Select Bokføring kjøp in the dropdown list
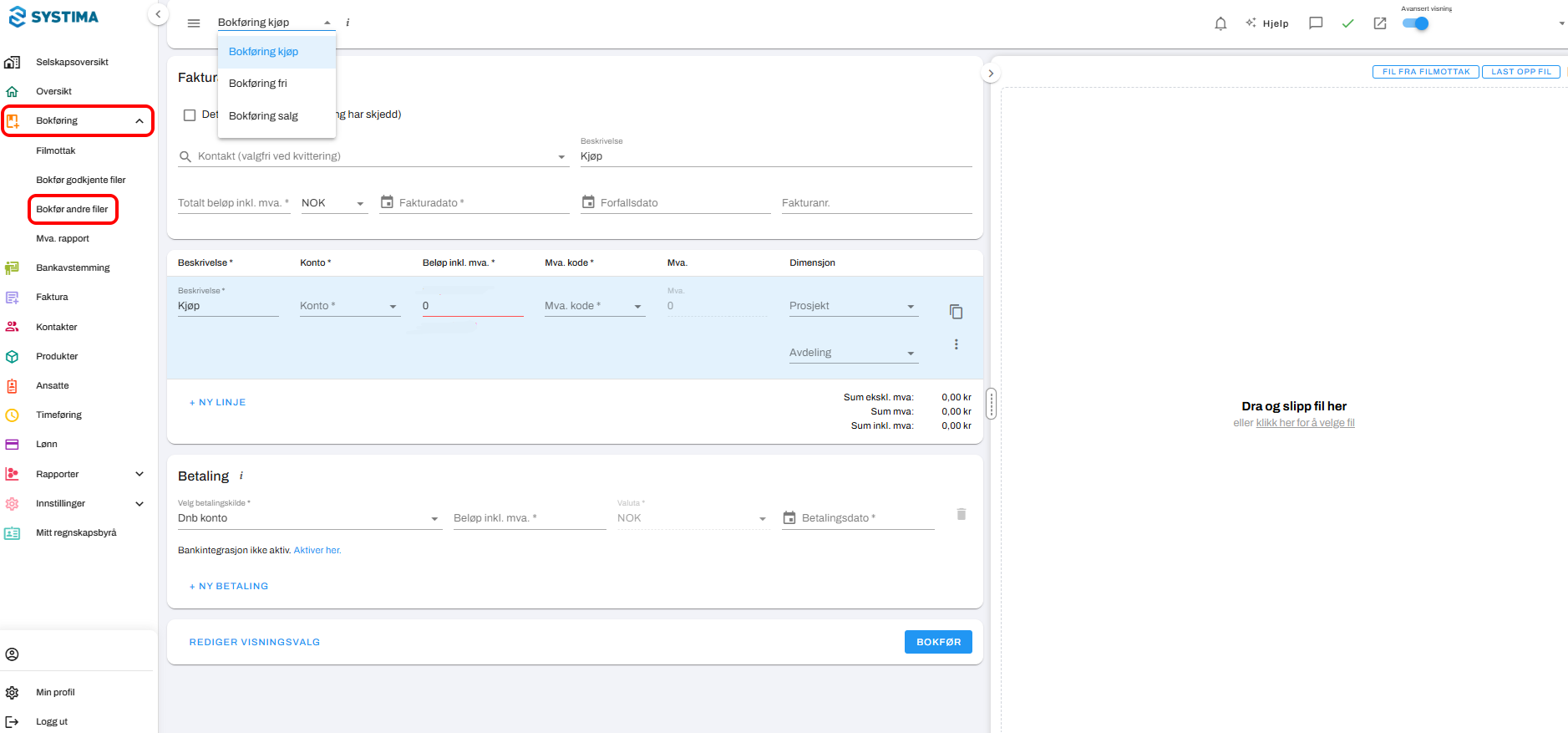1568x733 pixels. click(x=277, y=52)
